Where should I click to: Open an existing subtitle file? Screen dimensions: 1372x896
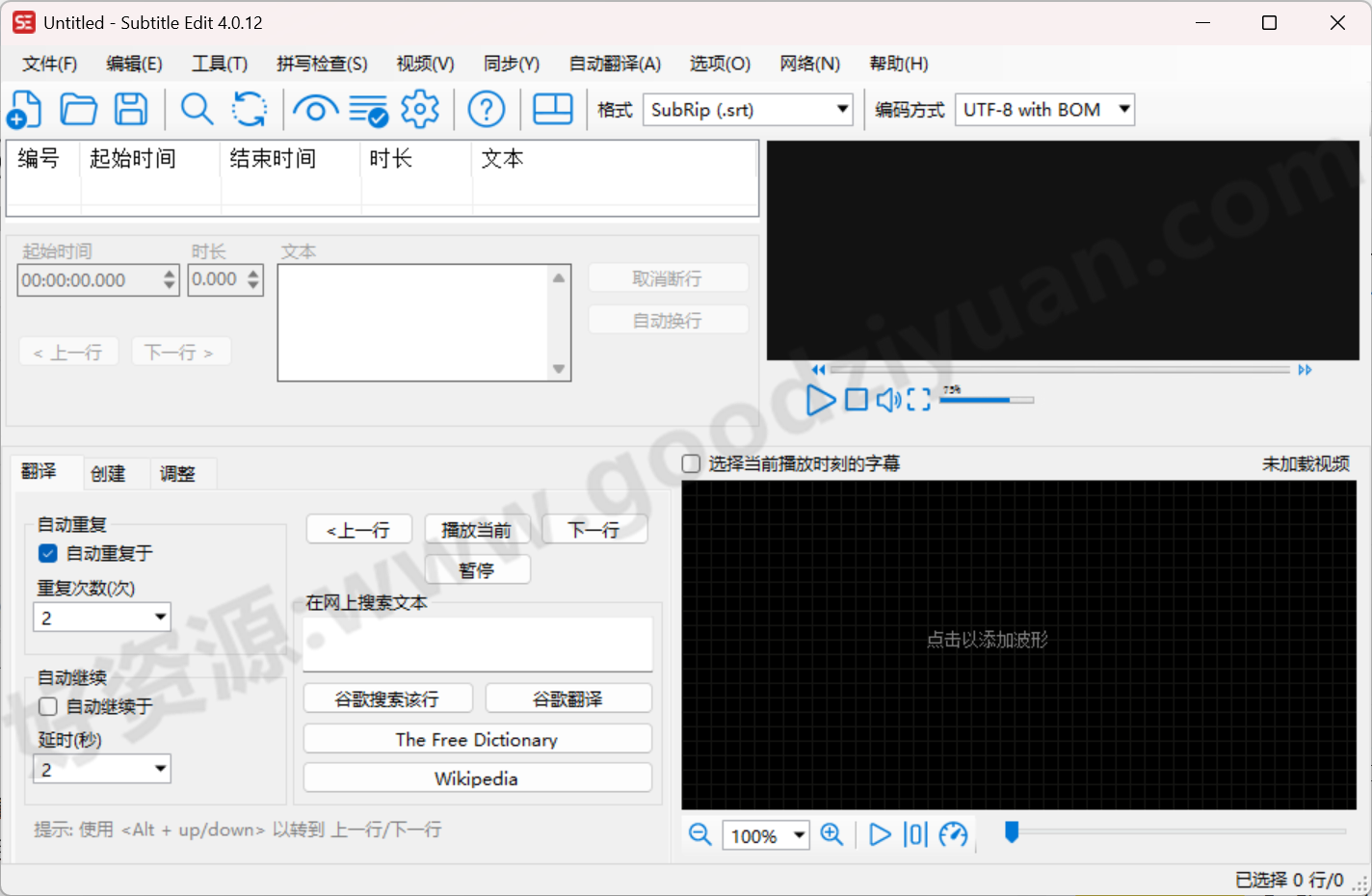tap(78, 109)
